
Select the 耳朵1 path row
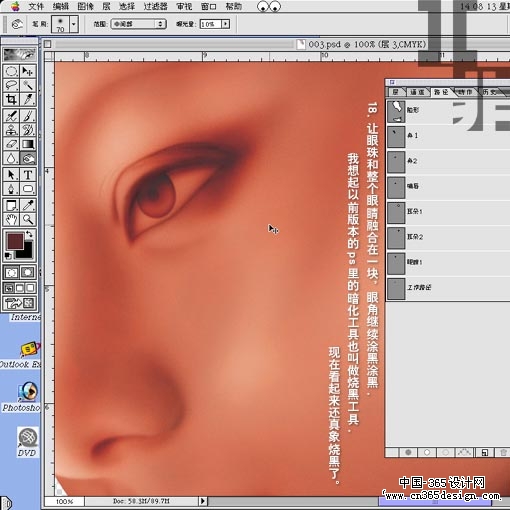448,212
